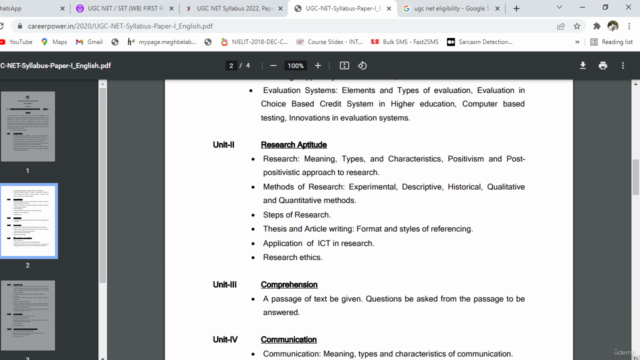Share this page icon in address bar

[x=561, y=26]
